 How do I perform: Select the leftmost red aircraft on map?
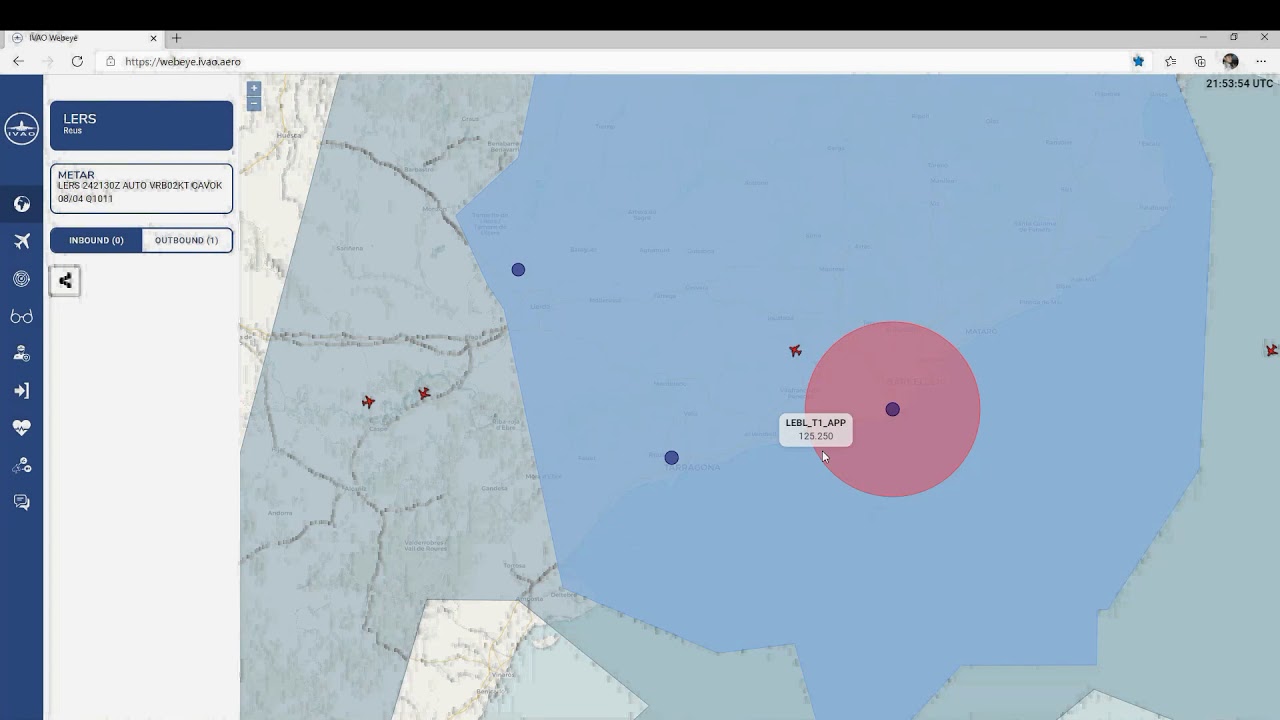[368, 401]
